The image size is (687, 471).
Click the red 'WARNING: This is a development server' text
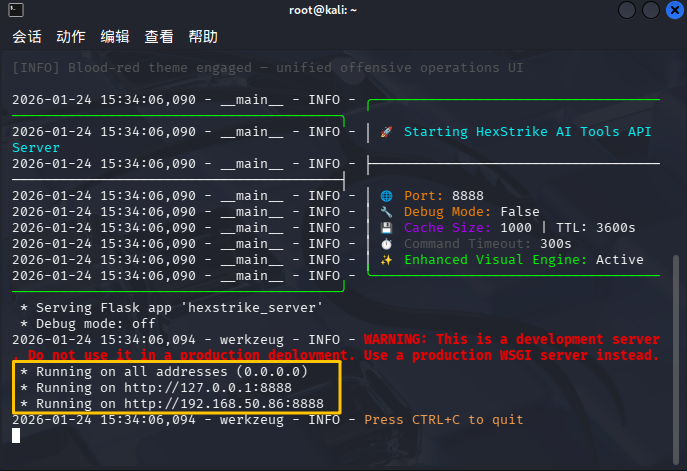coord(512,340)
